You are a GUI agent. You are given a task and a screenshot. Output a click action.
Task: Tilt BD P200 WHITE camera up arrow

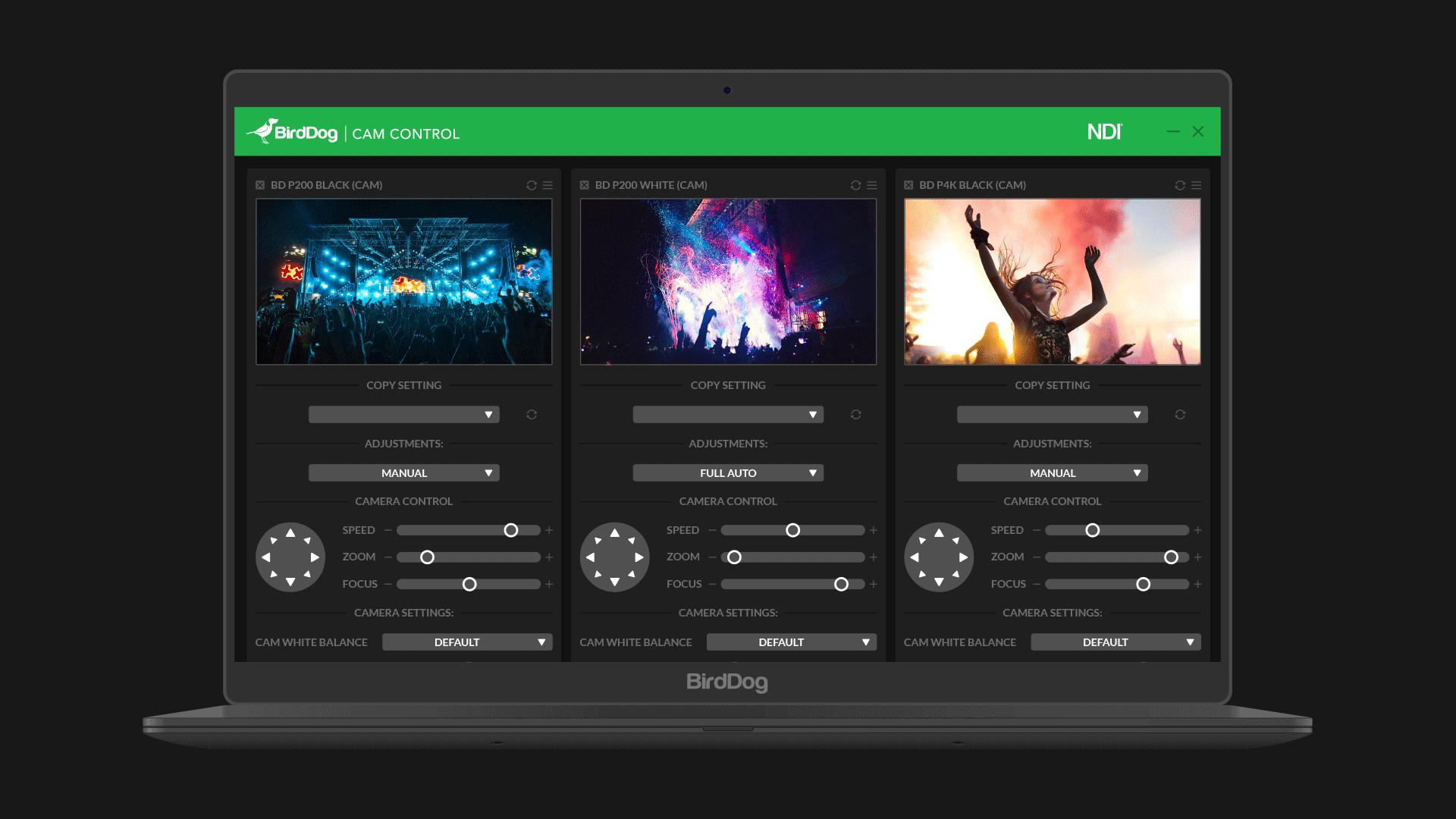point(615,532)
